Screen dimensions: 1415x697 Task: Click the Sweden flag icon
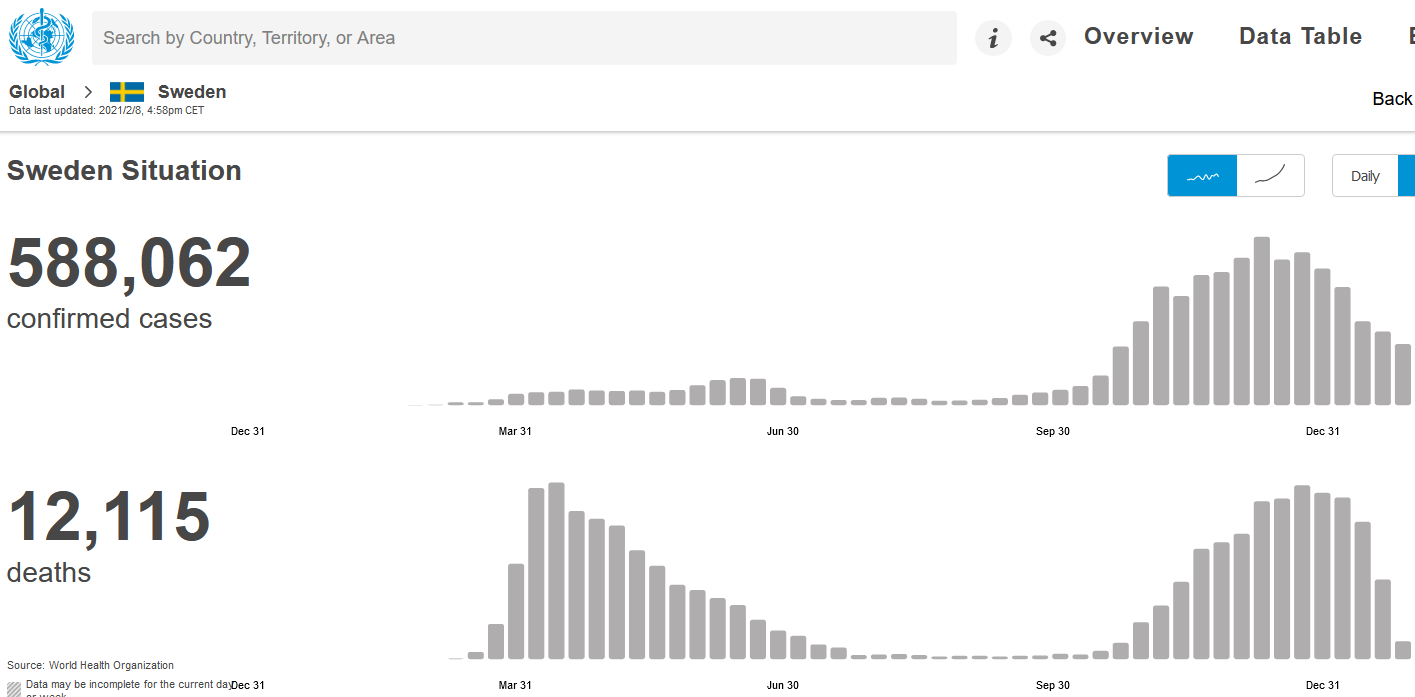coord(127,92)
